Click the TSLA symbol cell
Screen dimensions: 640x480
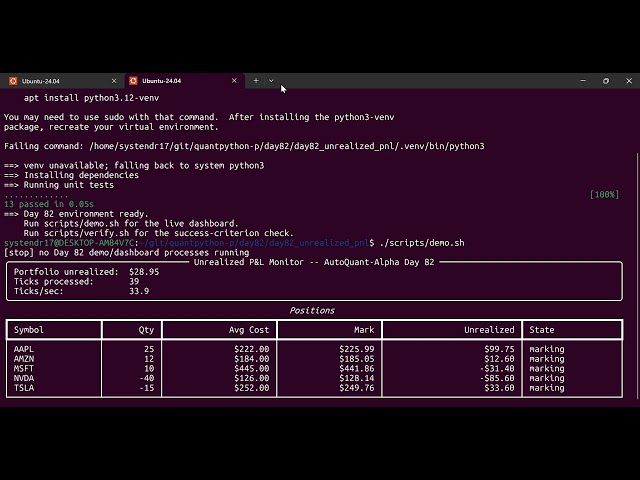[x=24, y=388]
